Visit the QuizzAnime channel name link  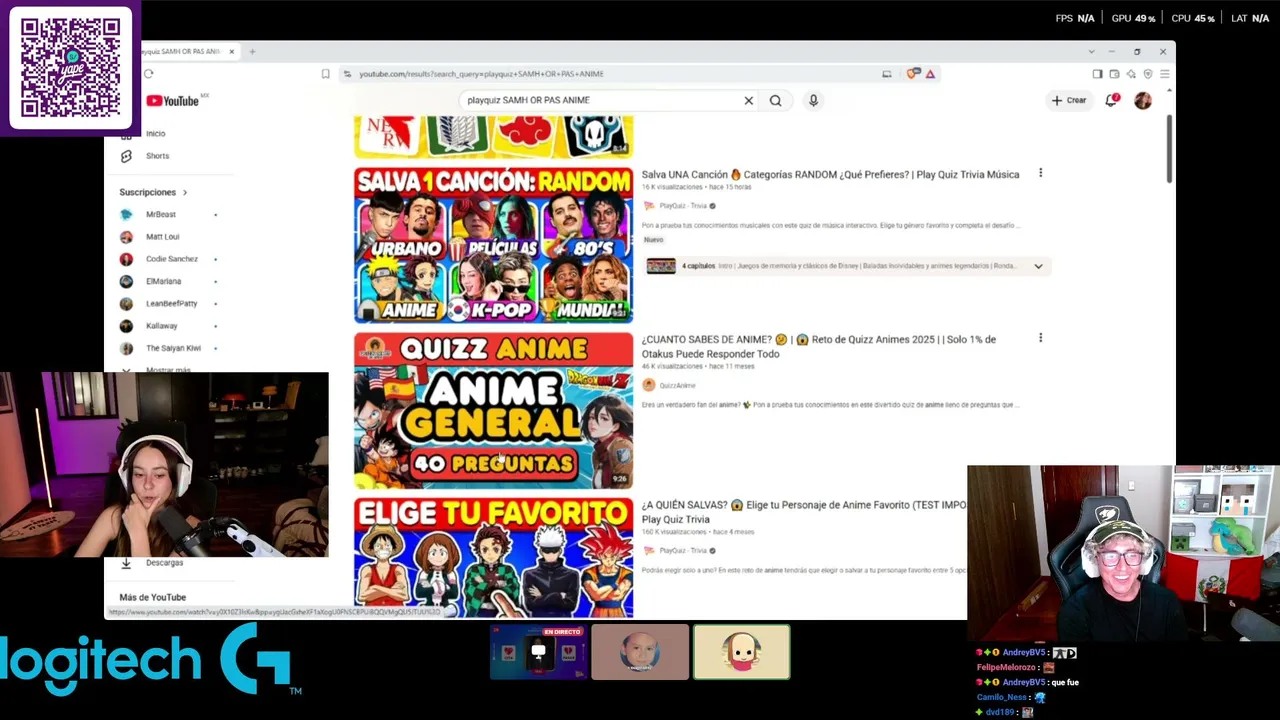point(677,385)
